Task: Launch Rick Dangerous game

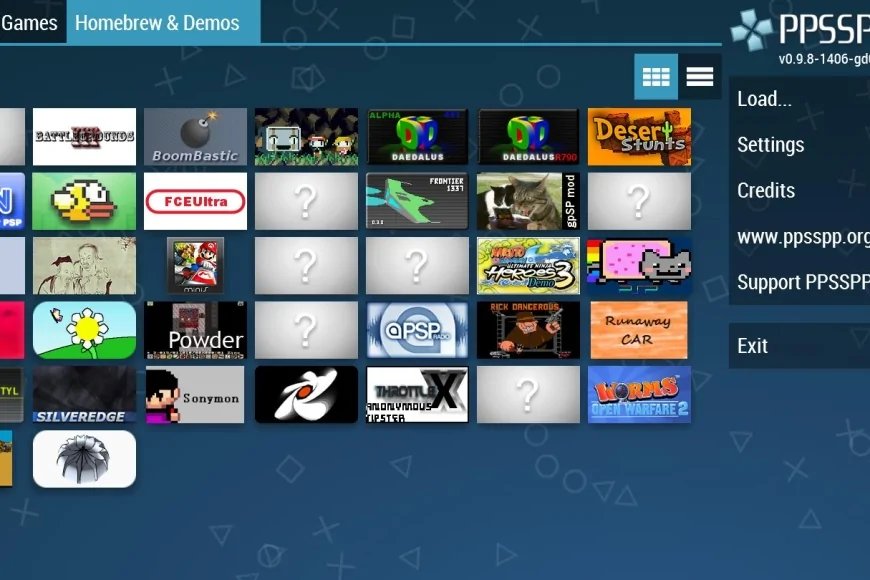Action: pos(528,330)
